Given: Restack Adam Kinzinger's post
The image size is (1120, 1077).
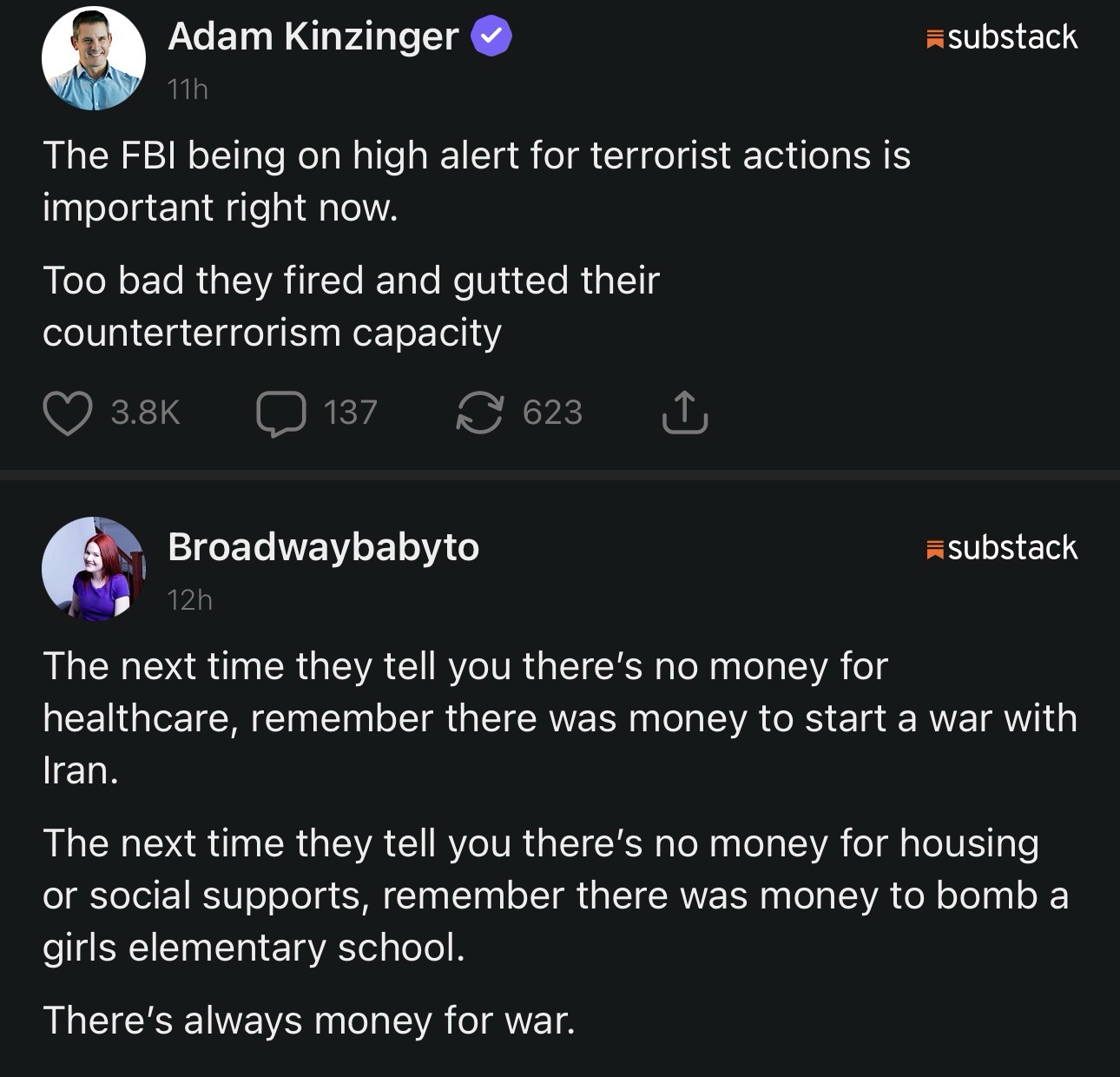Looking at the screenshot, I should pyautogui.click(x=479, y=413).
